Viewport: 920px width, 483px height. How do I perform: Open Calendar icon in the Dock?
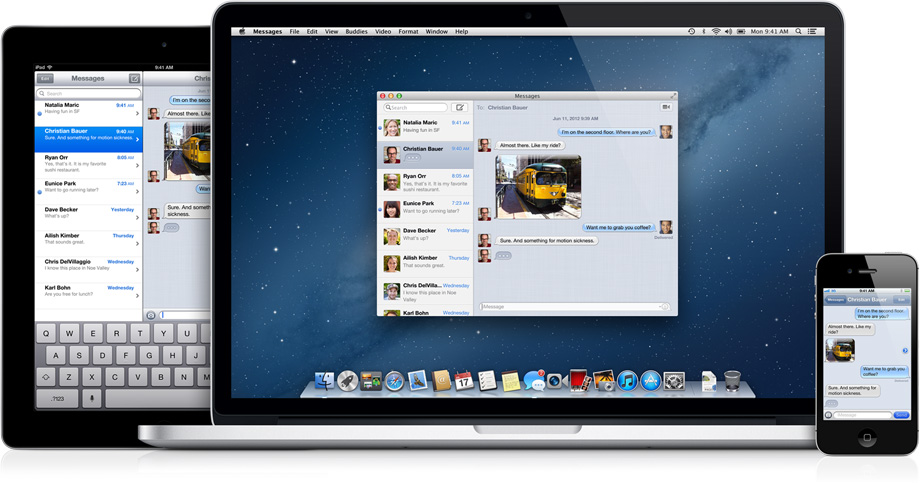464,381
